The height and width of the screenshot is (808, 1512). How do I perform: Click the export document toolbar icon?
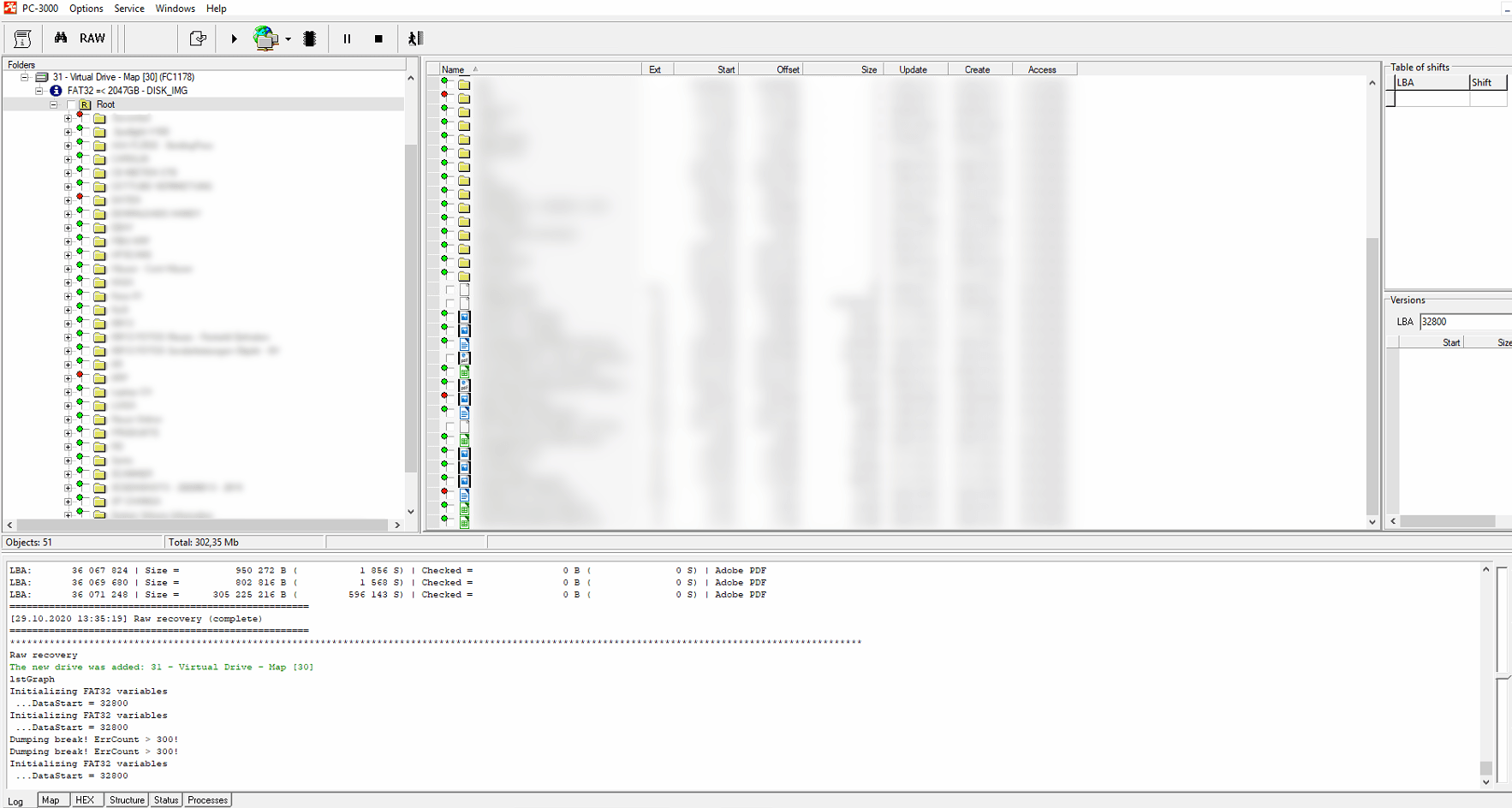198,39
